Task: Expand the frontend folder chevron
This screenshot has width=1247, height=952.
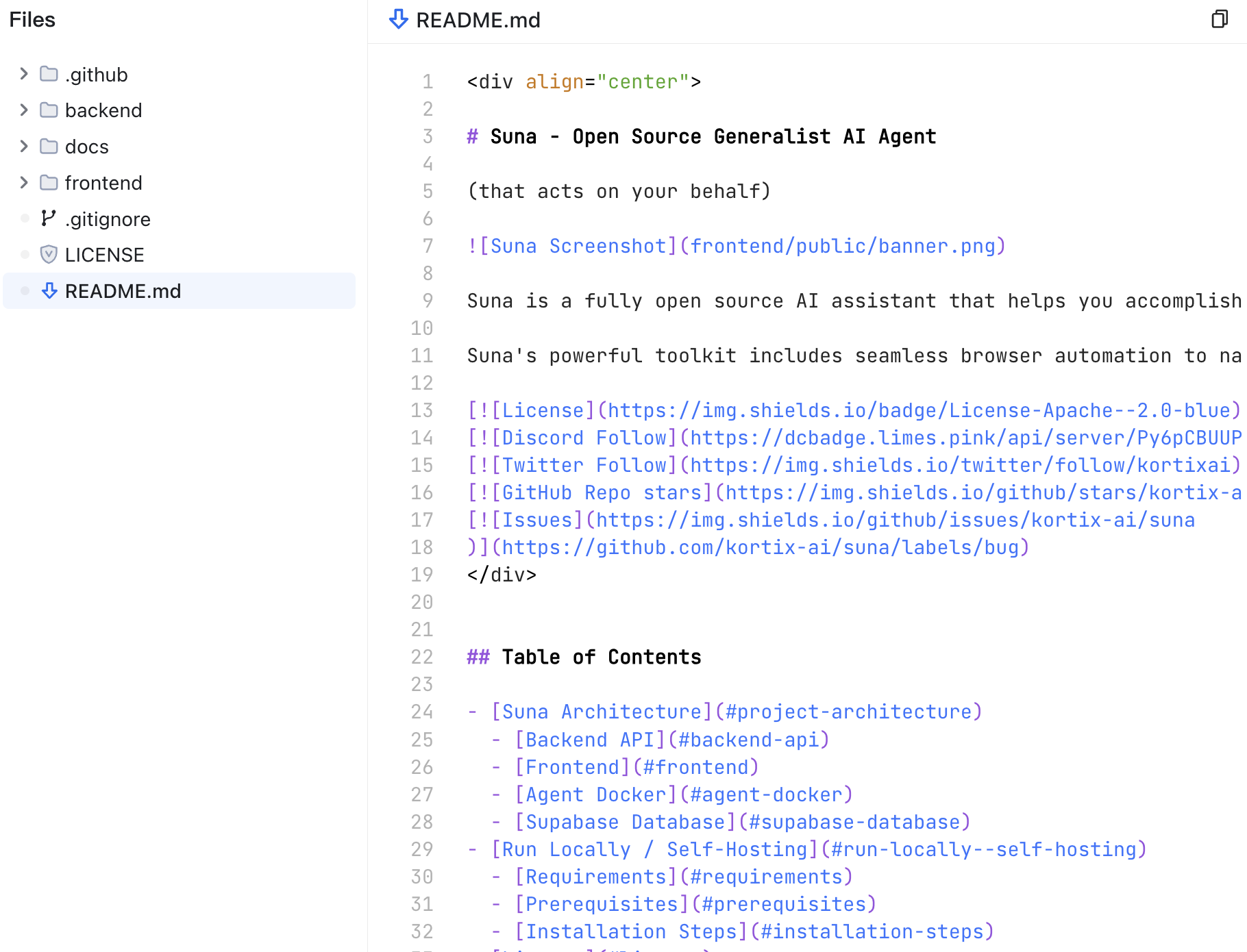Action: 24,183
